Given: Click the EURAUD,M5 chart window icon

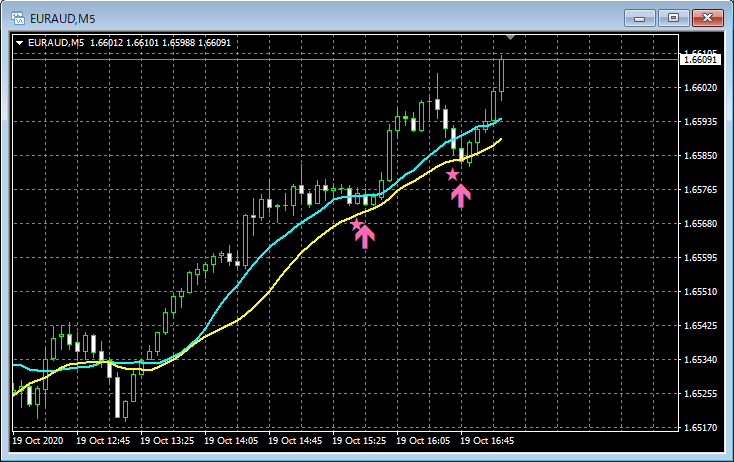Looking at the screenshot, I should coord(18,18).
